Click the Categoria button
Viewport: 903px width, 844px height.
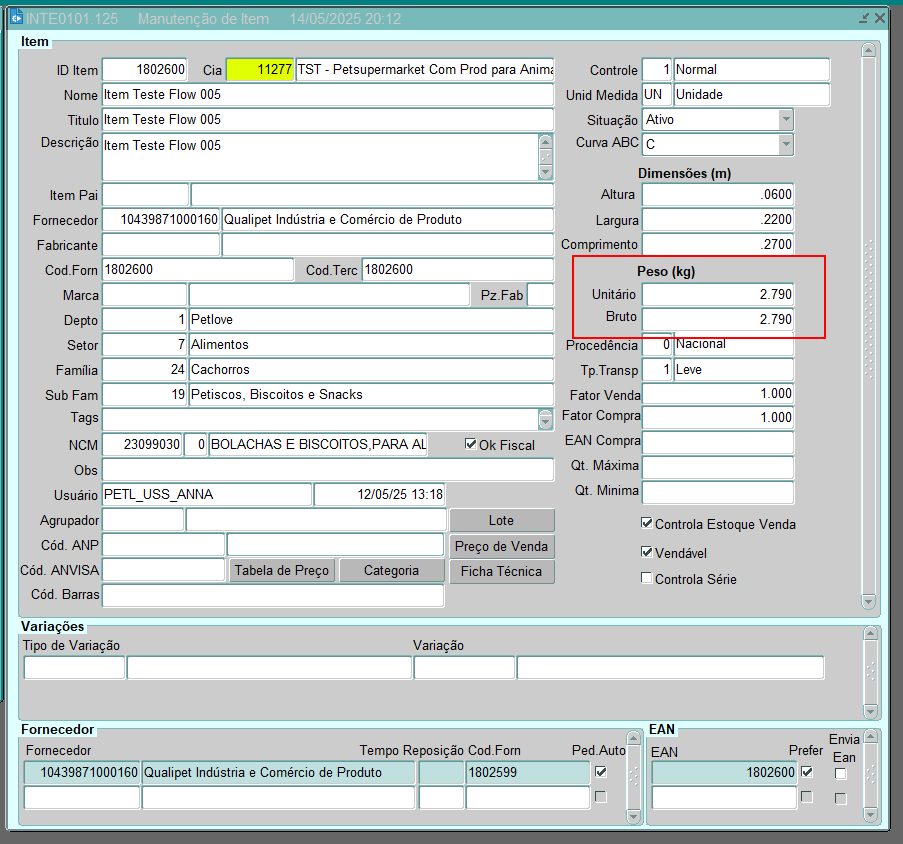coord(392,571)
